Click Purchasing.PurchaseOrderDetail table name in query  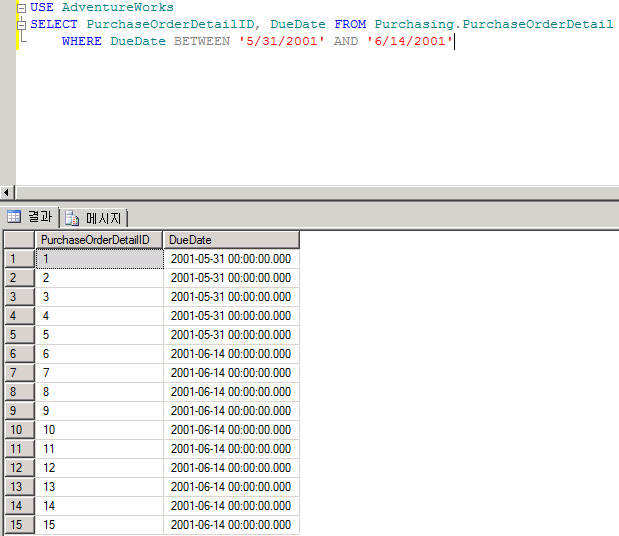click(x=494, y=24)
